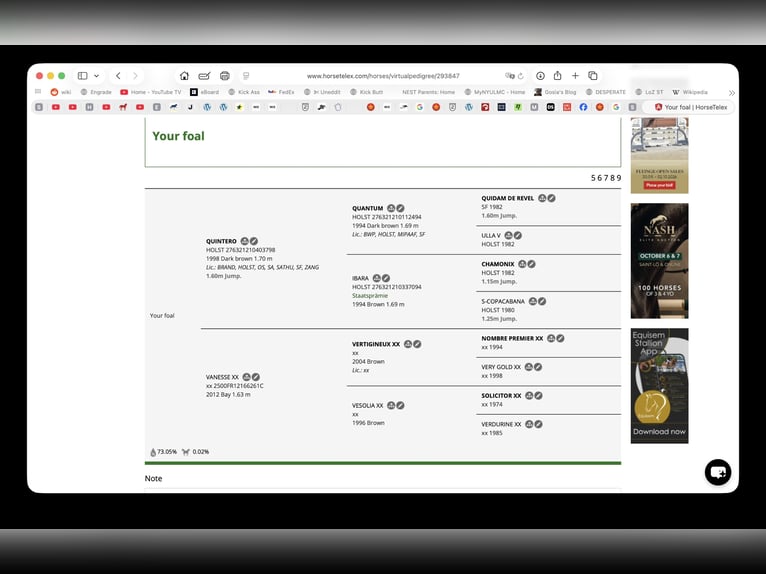Screen dimensions: 766x574
Task: Click the share icon in Safari toolbar
Action: 557,76
